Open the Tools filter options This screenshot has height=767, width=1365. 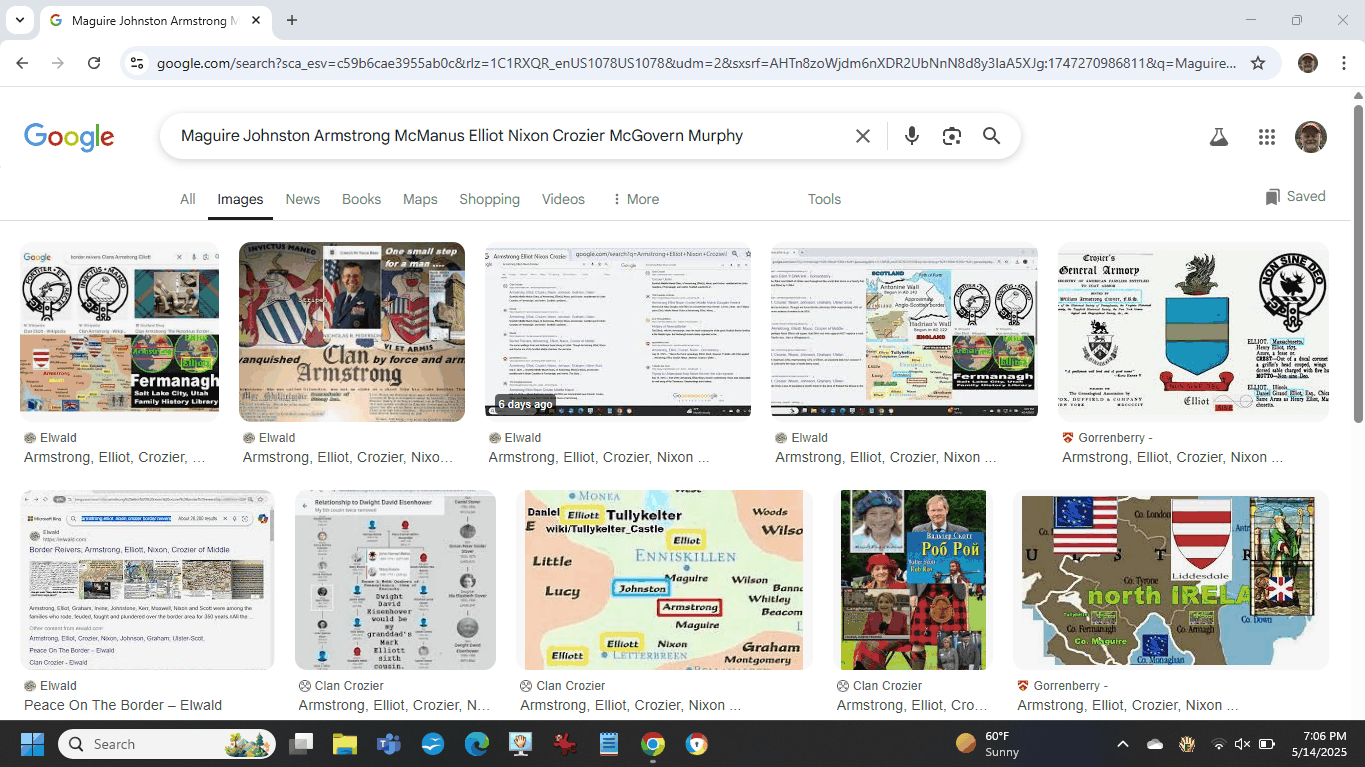coord(824,199)
